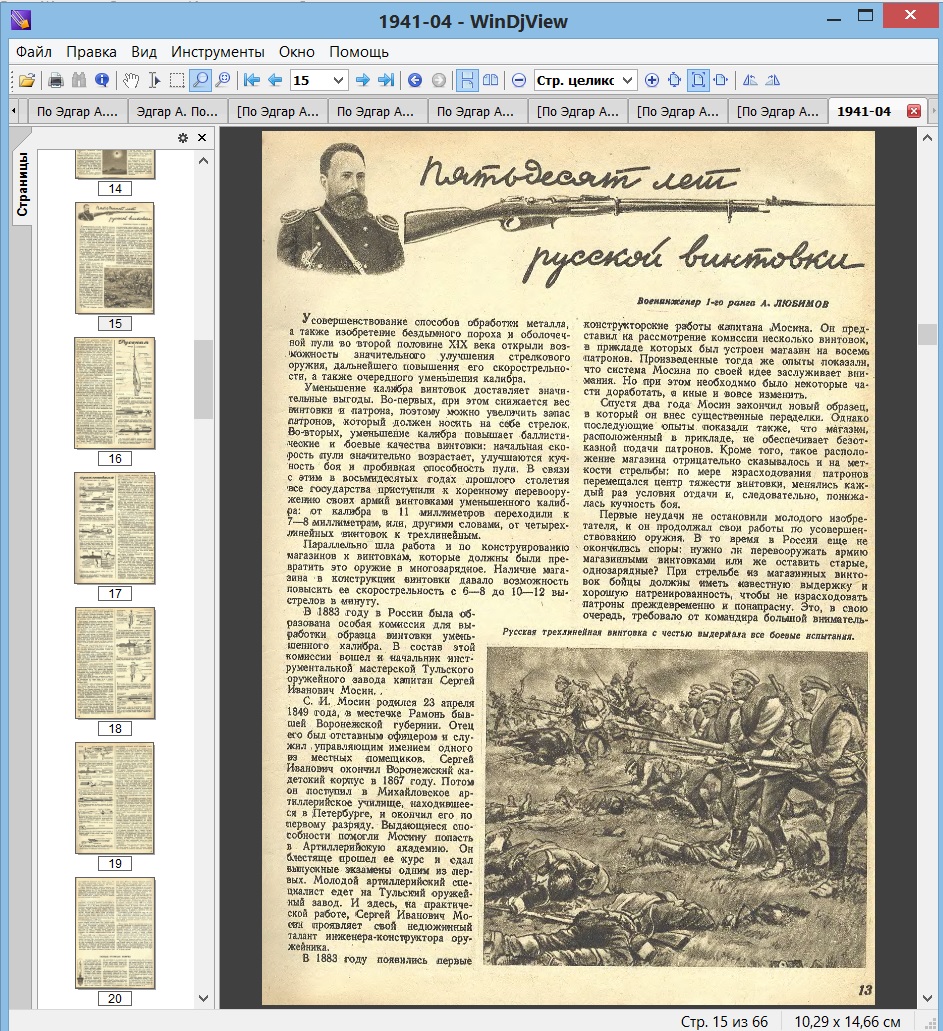Switch zoom to Fit Width
Viewport: 943px width, 1031px height.
click(721, 80)
